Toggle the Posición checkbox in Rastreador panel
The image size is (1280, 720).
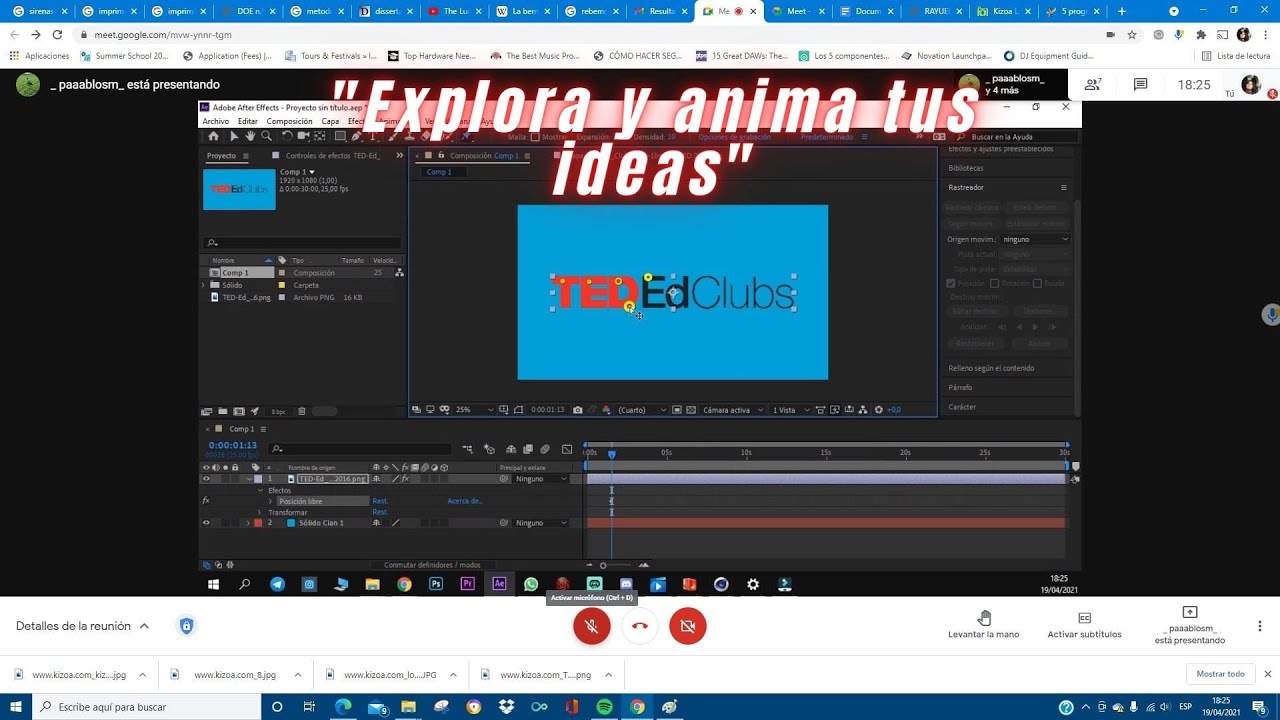[x=951, y=283]
